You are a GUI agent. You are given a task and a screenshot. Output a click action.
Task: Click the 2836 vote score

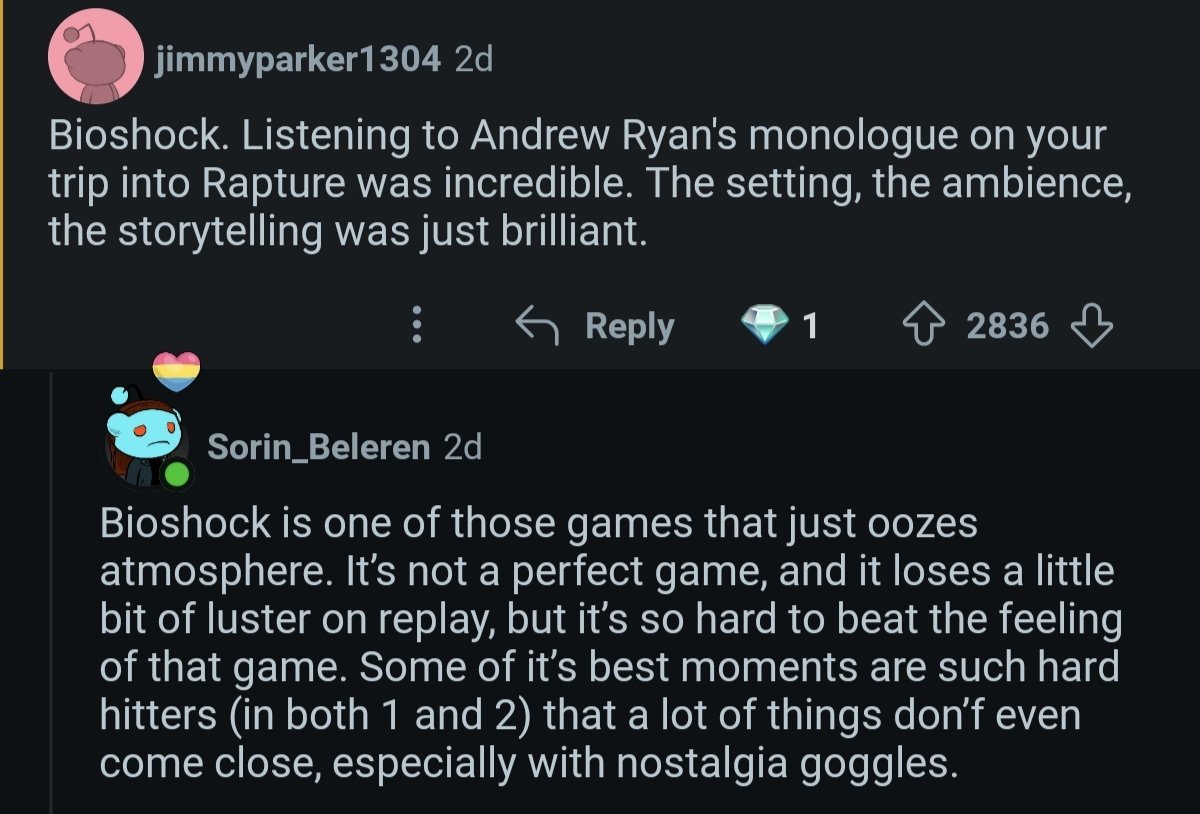(1007, 326)
